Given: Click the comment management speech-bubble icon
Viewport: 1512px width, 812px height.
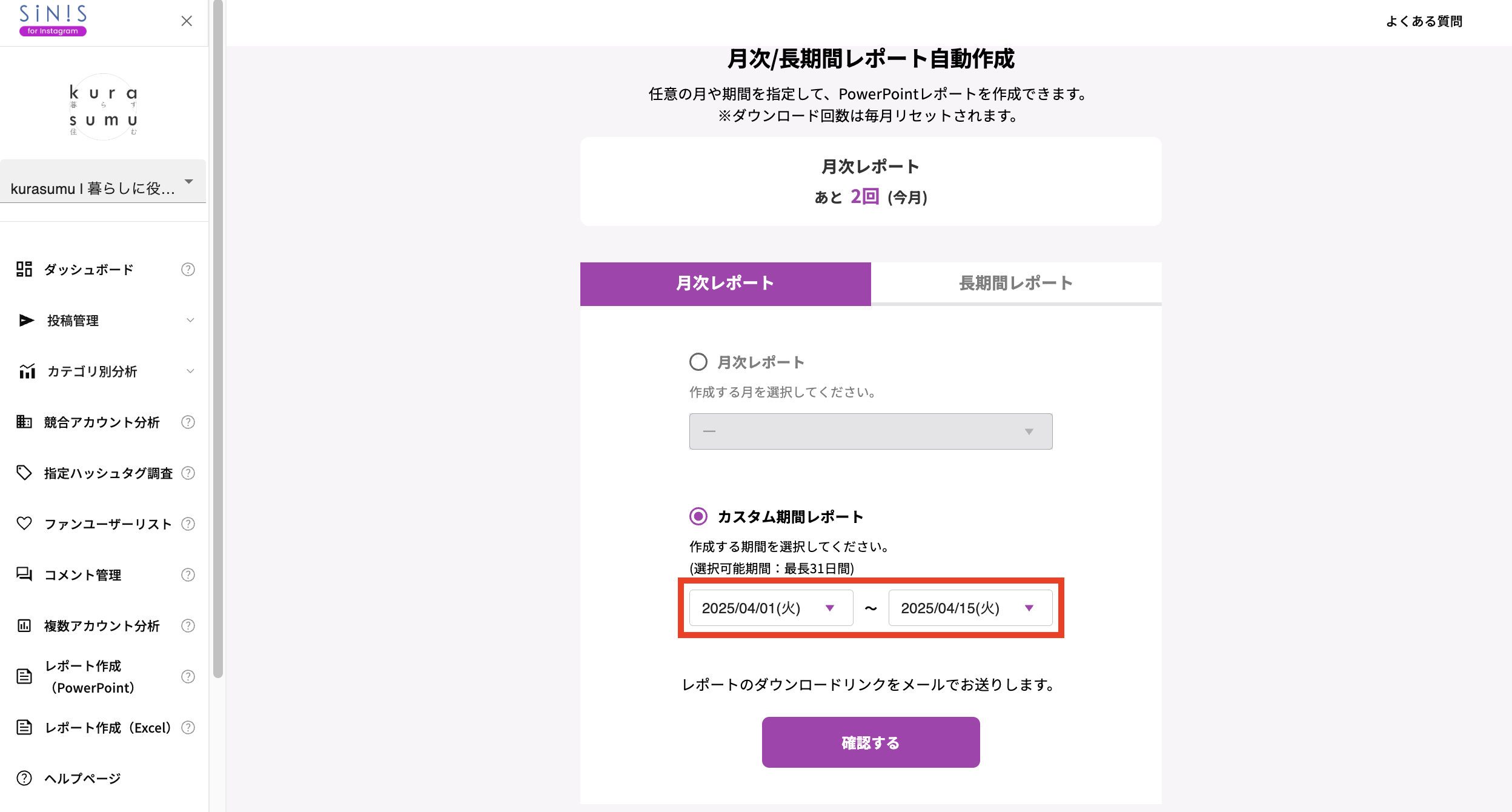Looking at the screenshot, I should [24, 574].
